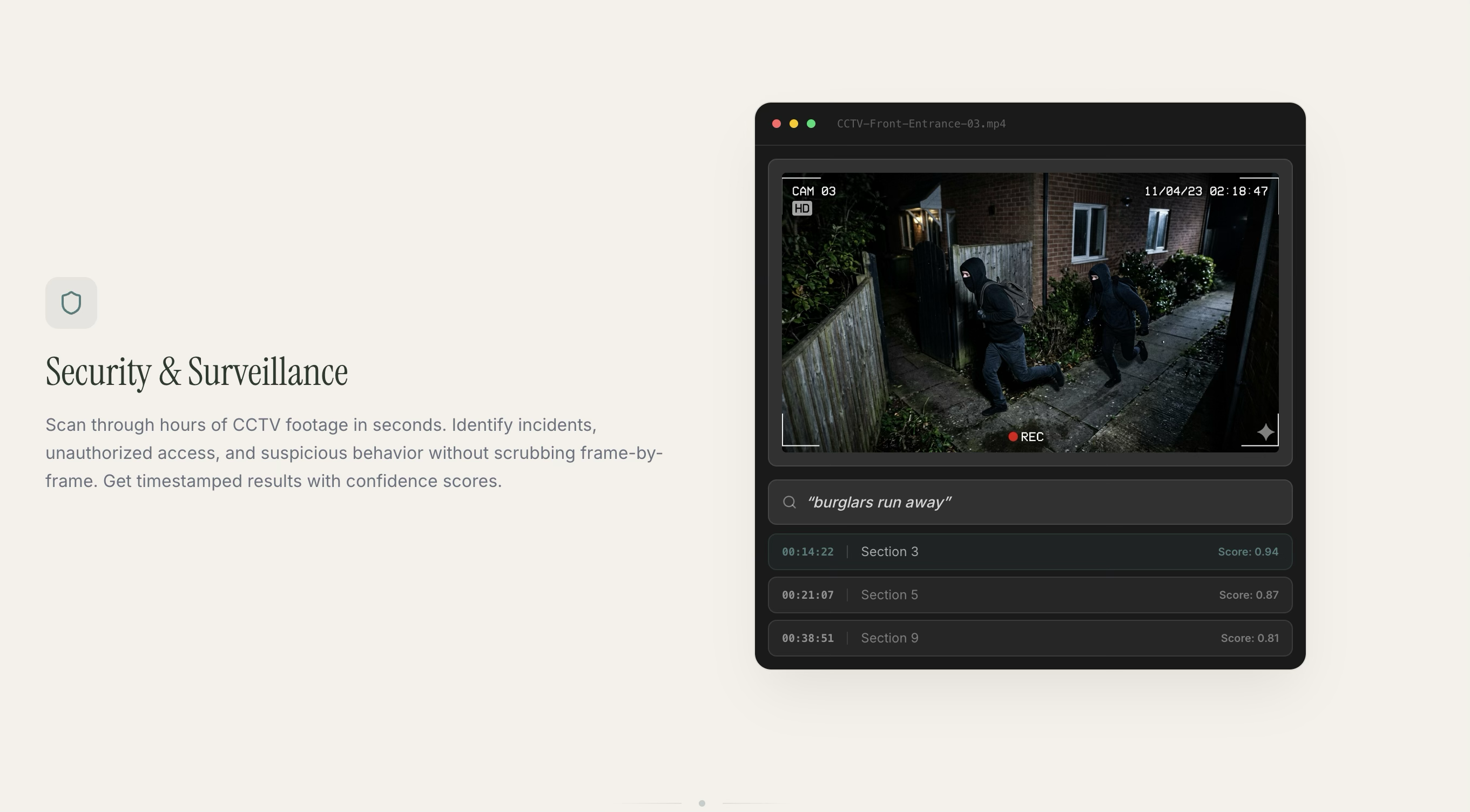This screenshot has height=812, width=1470.
Task: Click the HD quality badge on the footage
Action: (803, 208)
